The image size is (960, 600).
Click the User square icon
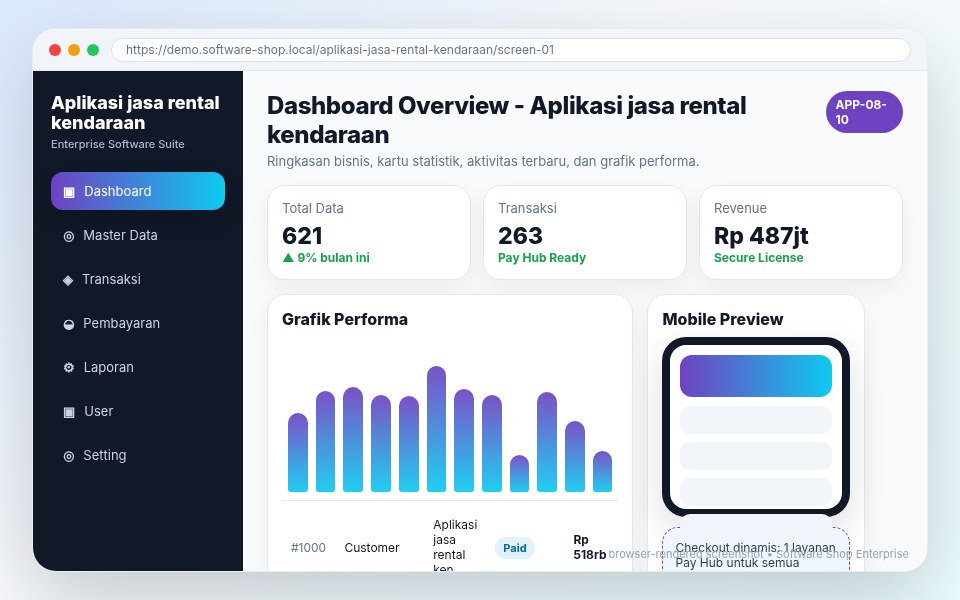tap(69, 412)
